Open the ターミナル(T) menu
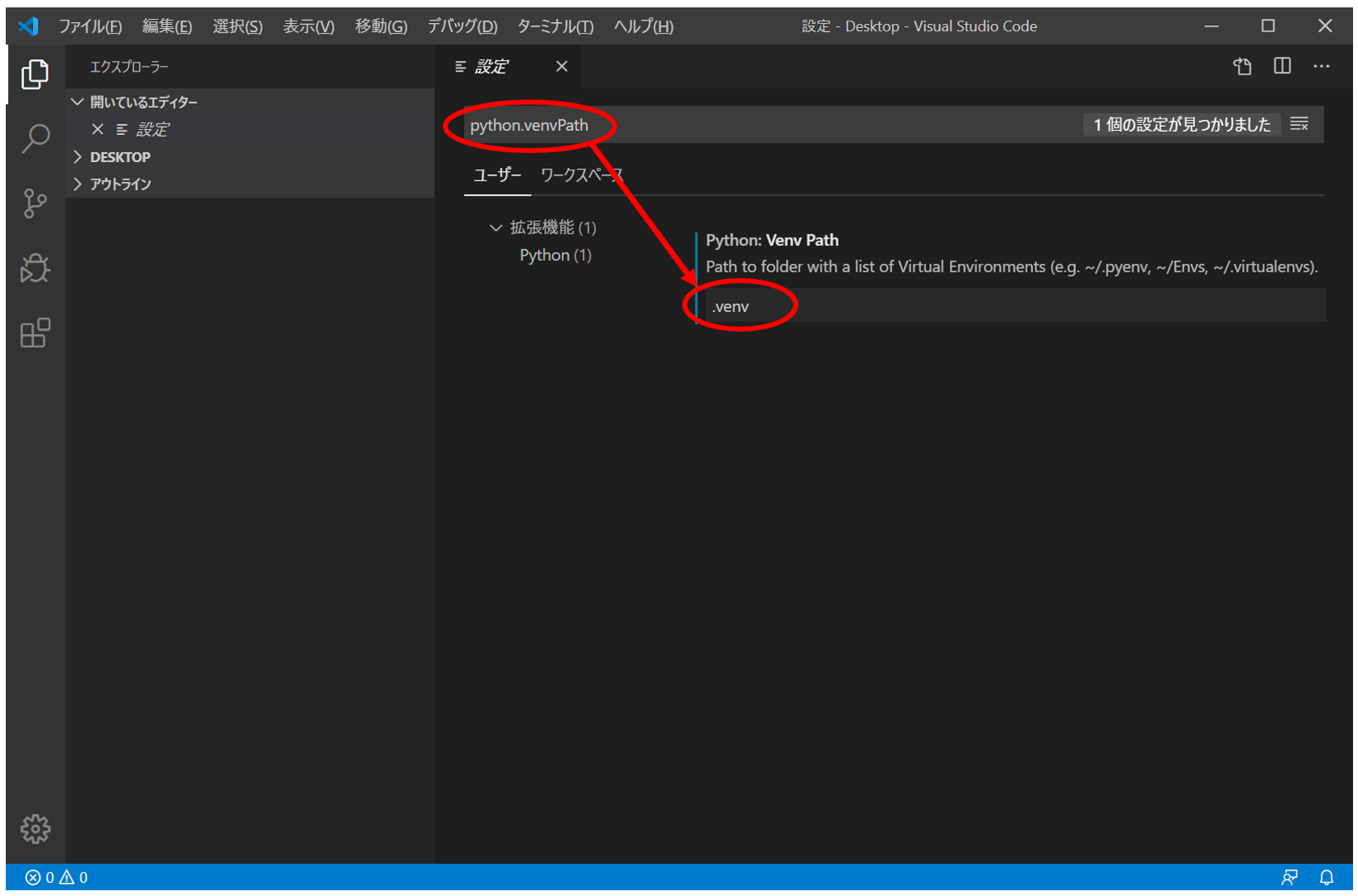The image size is (1358, 896). tap(555, 26)
